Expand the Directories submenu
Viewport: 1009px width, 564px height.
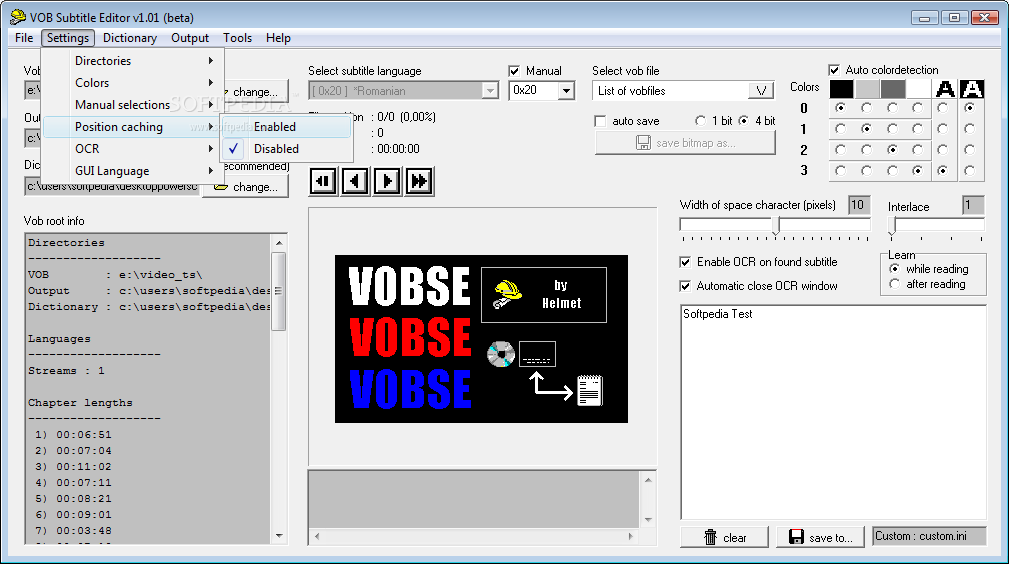pyautogui.click(x=133, y=61)
